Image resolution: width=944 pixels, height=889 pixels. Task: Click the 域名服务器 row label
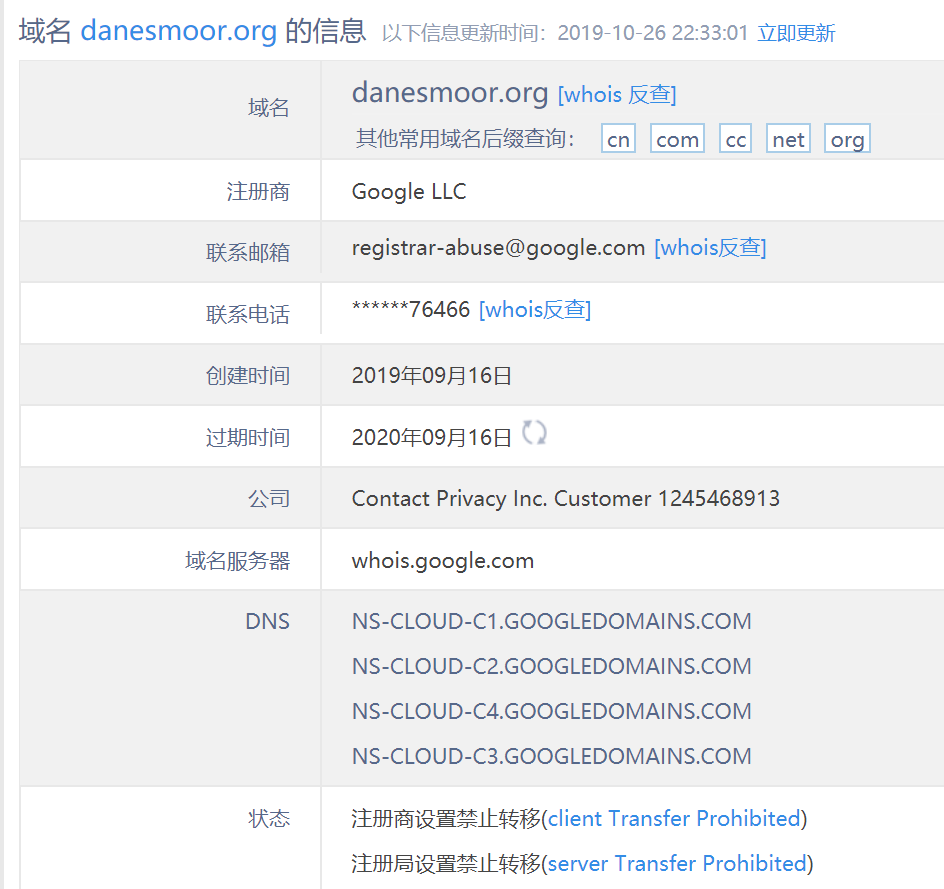coord(238,561)
